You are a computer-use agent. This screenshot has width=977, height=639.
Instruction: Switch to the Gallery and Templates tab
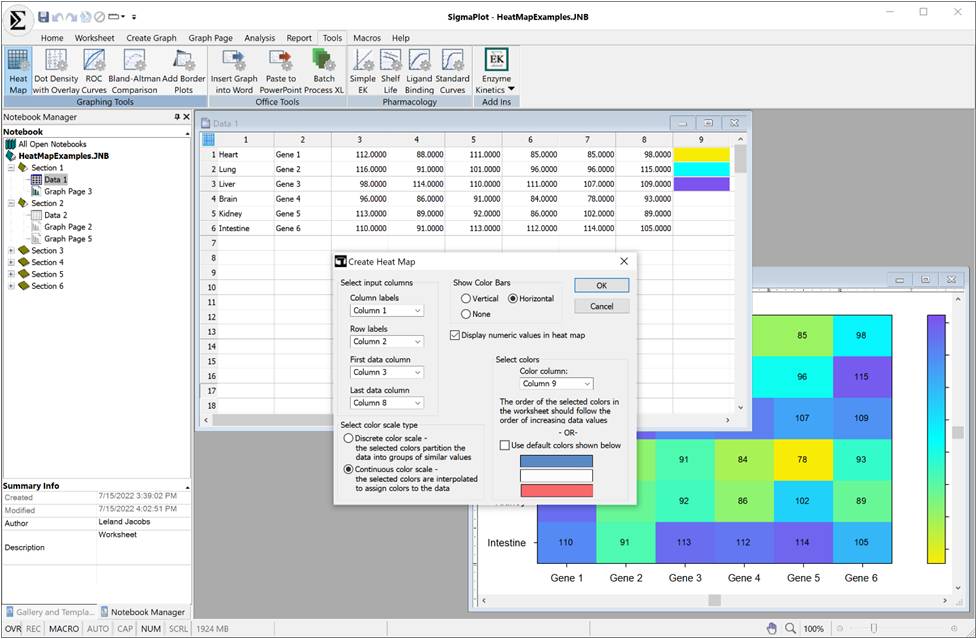50,612
